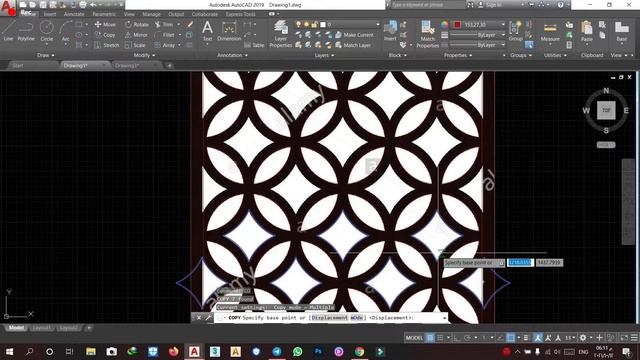This screenshot has height=360, width=640.
Task: Expand the Modify panel
Action: [x=144, y=55]
